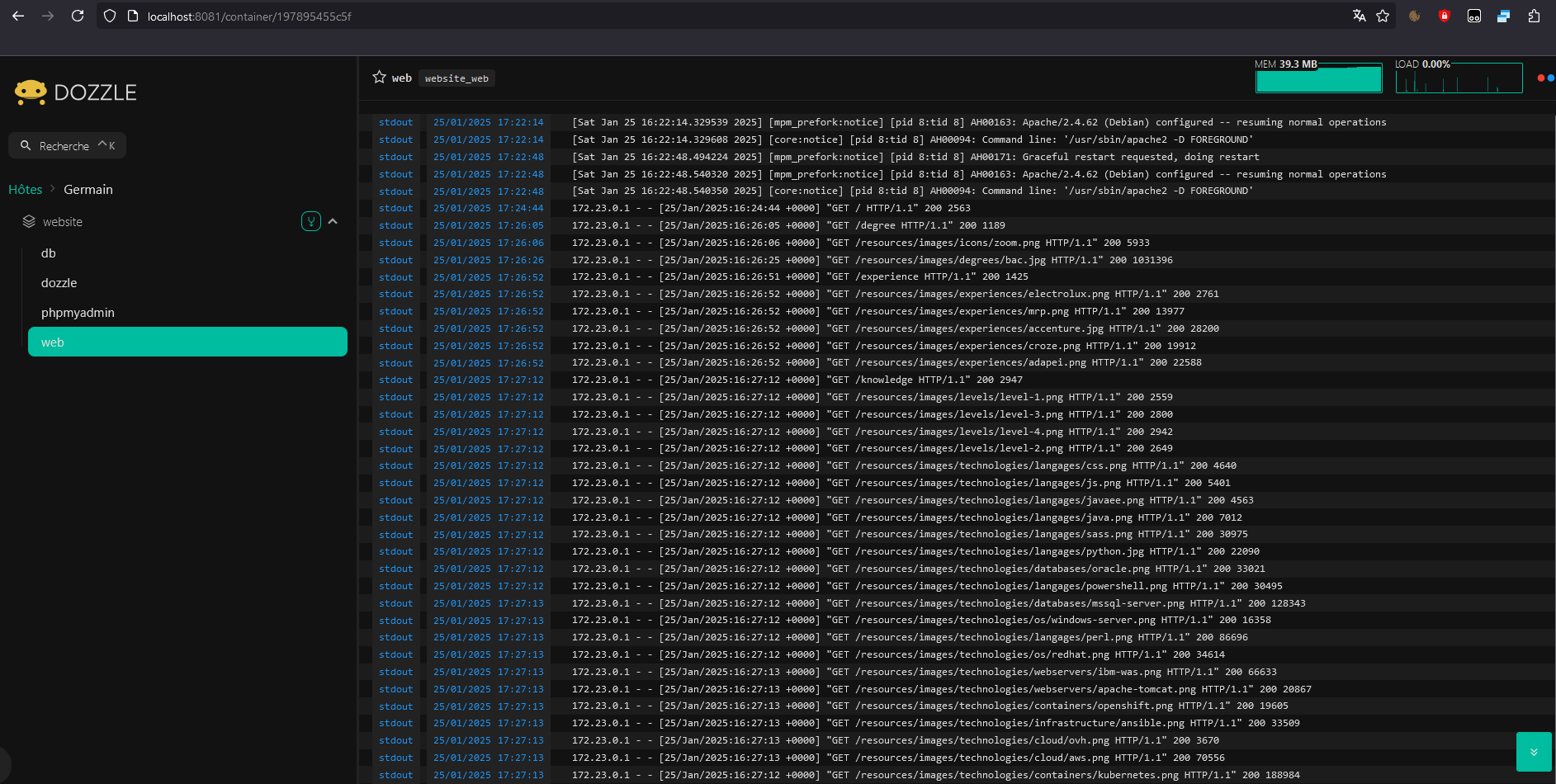Select log line for openshift.png
This screenshot has height=784, width=1556.
tap(958, 706)
